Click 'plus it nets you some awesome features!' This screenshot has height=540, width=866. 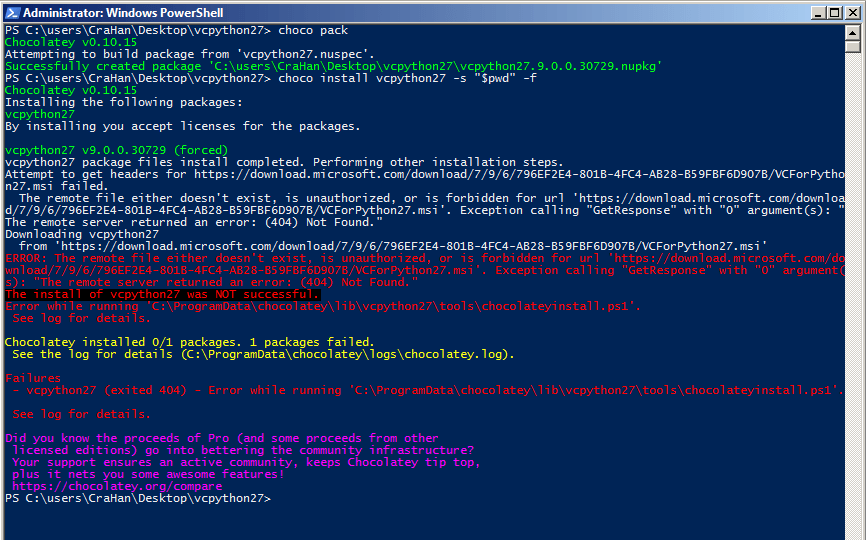(x=148, y=474)
